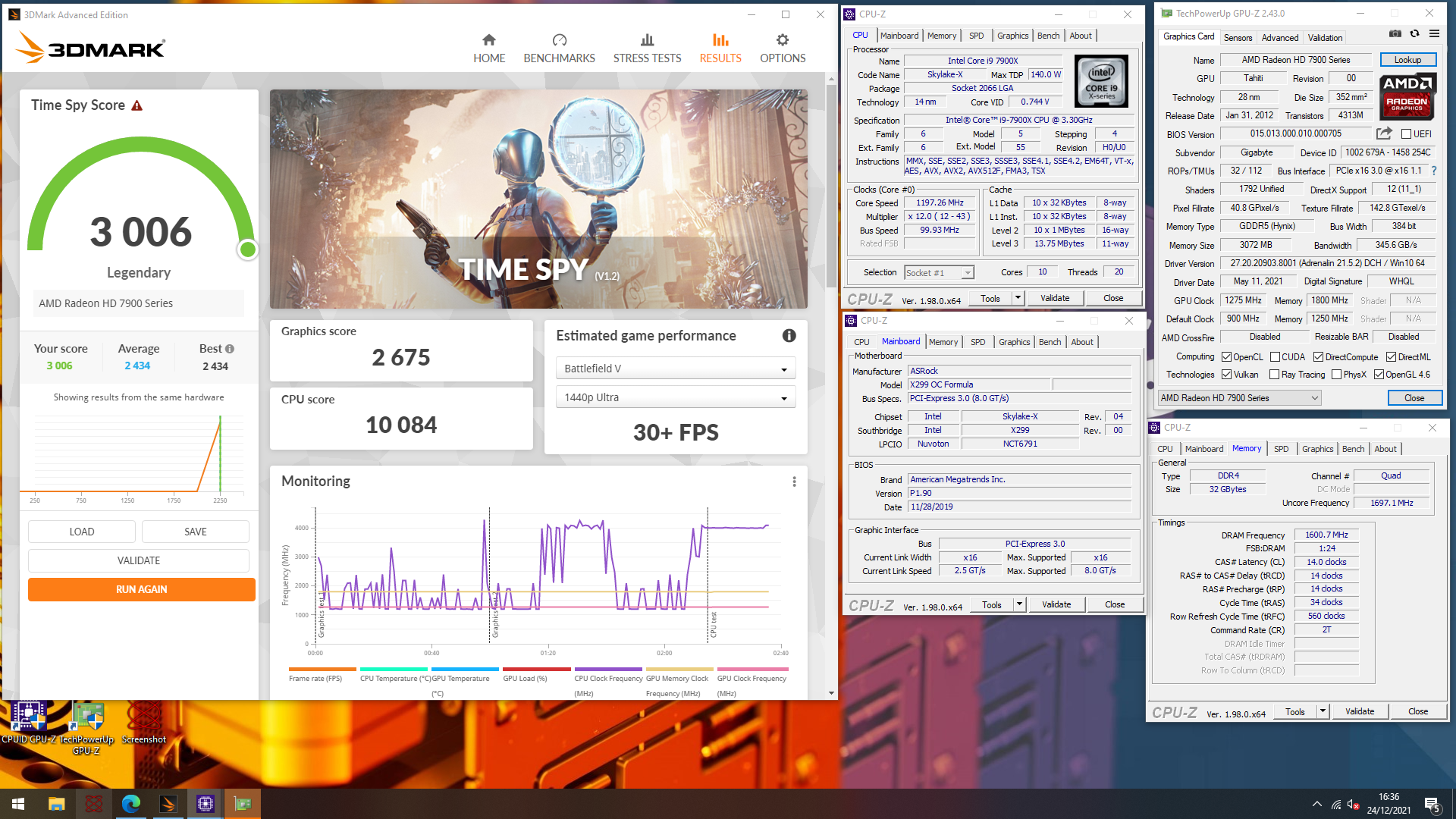The height and width of the screenshot is (819, 1456).
Task: Open Socket #1 selection dropdown in CPU-Z
Action: 939,272
